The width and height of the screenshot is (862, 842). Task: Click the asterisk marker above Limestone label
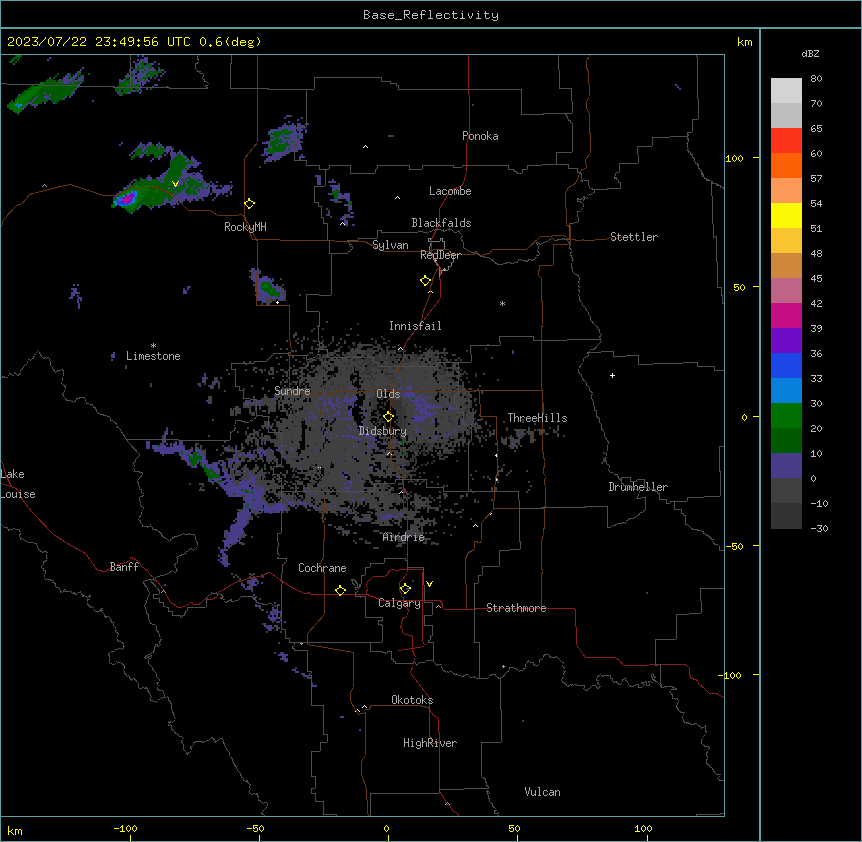pyautogui.click(x=153, y=346)
